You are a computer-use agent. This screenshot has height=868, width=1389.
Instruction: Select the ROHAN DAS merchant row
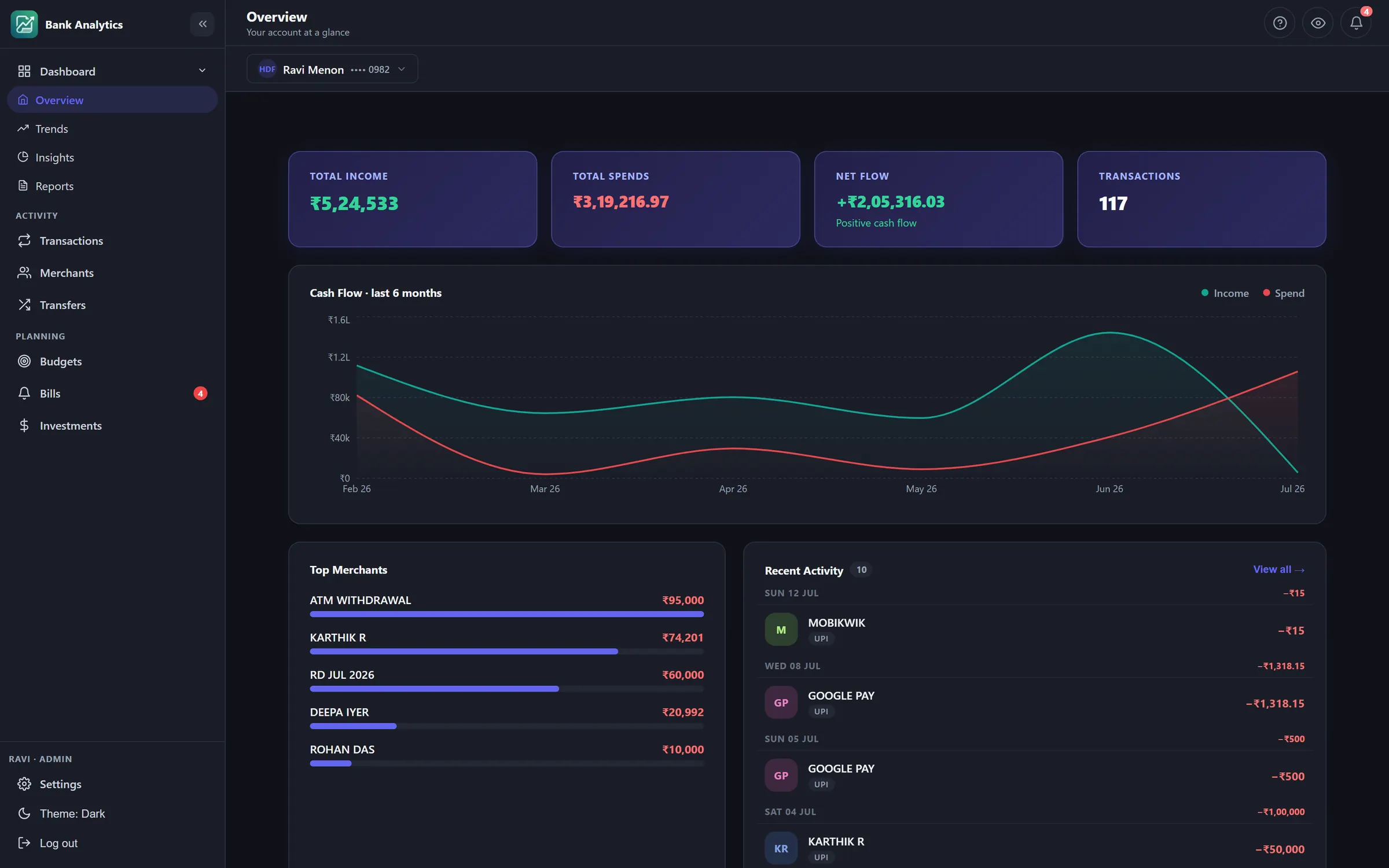pyautogui.click(x=506, y=755)
